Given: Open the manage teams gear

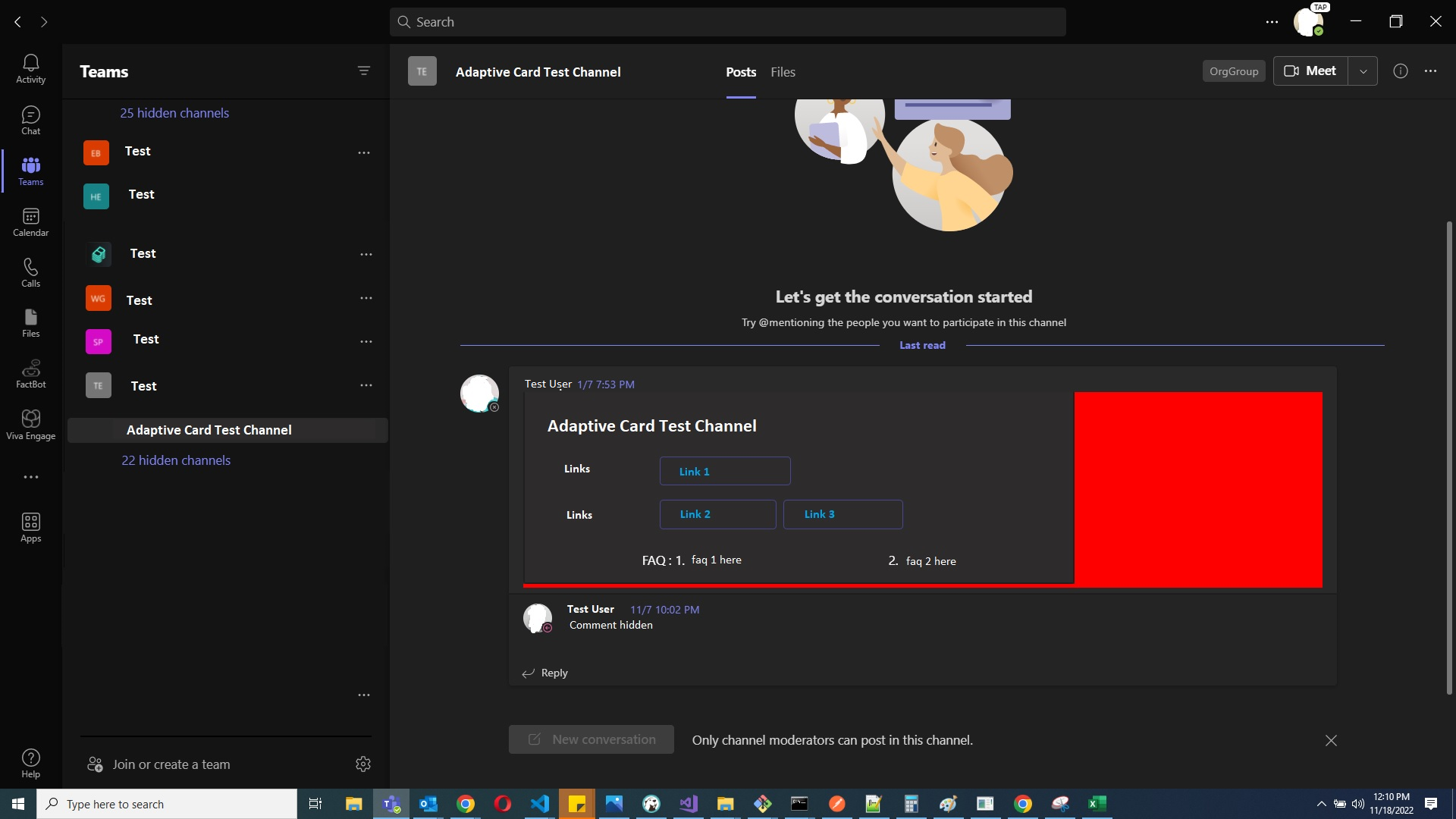Looking at the screenshot, I should 362,764.
